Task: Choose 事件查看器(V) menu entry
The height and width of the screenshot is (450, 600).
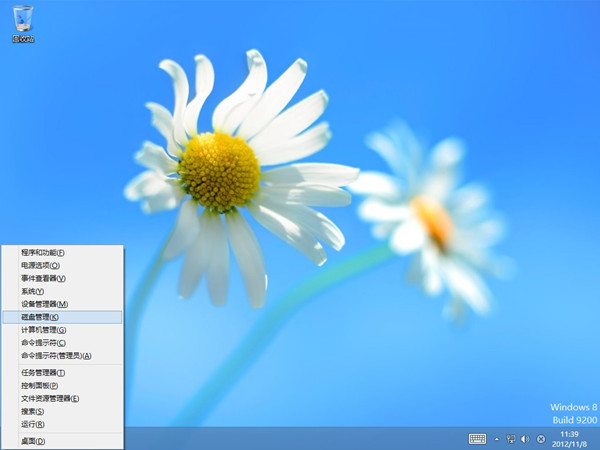Action: click(x=43, y=278)
